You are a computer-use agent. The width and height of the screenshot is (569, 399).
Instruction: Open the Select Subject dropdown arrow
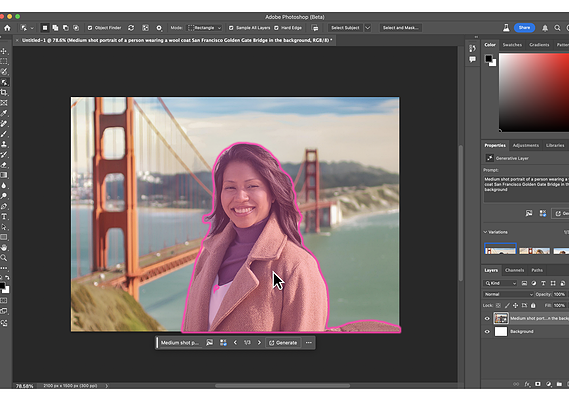[367, 28]
